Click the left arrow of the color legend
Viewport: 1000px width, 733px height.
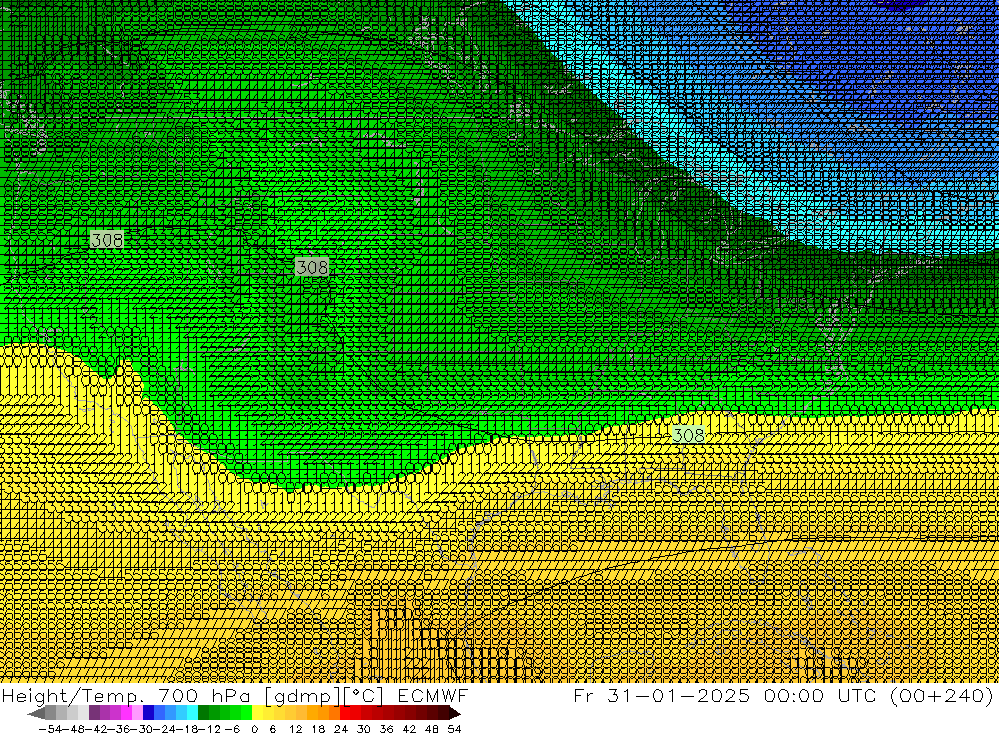tap(36, 713)
